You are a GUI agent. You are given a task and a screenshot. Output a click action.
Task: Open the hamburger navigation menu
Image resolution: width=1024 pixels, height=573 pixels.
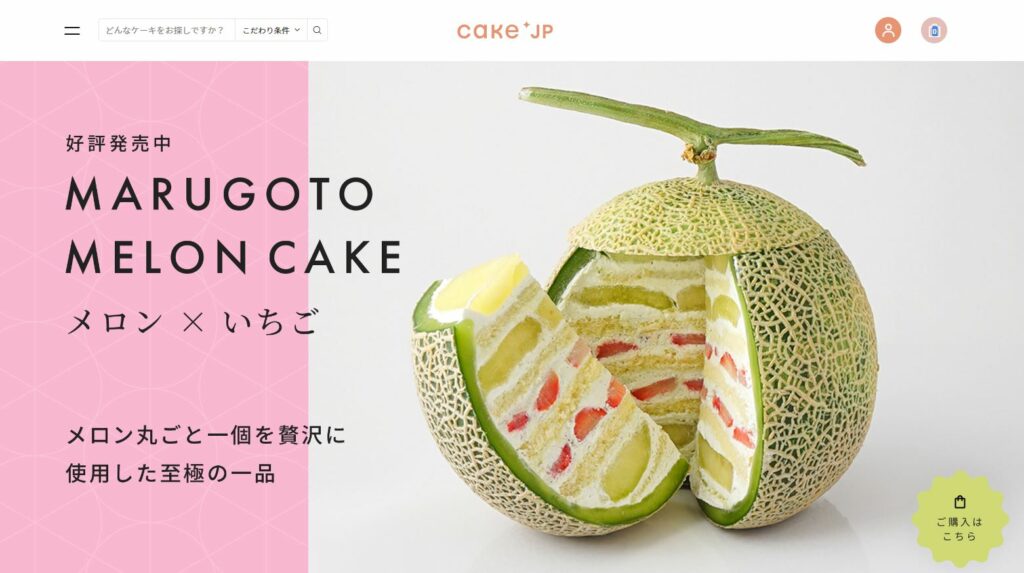point(72,31)
